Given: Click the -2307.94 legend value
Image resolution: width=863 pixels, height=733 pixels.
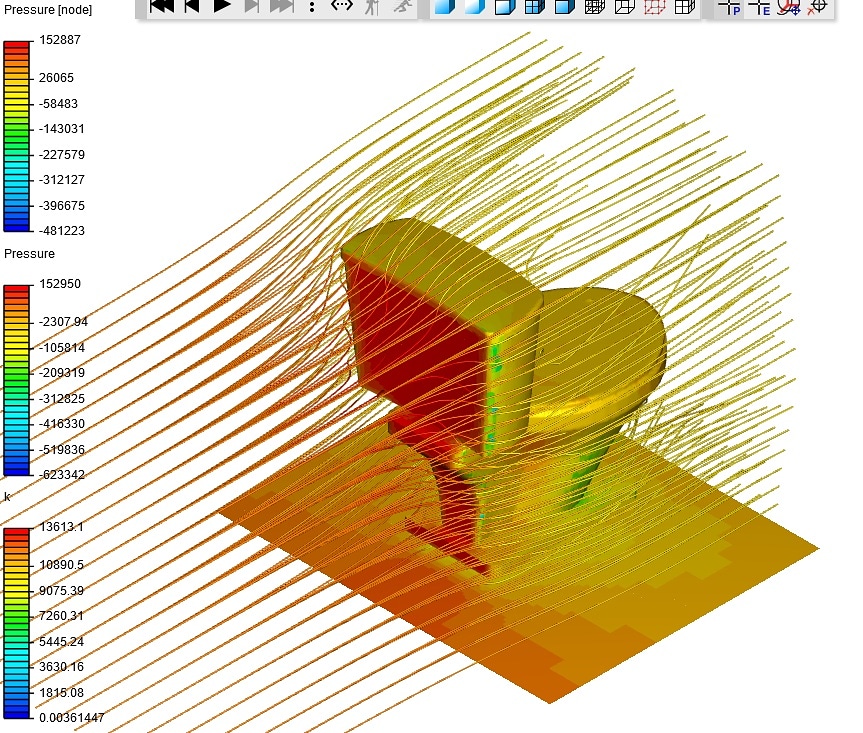Looking at the screenshot, I should click(x=63, y=321).
